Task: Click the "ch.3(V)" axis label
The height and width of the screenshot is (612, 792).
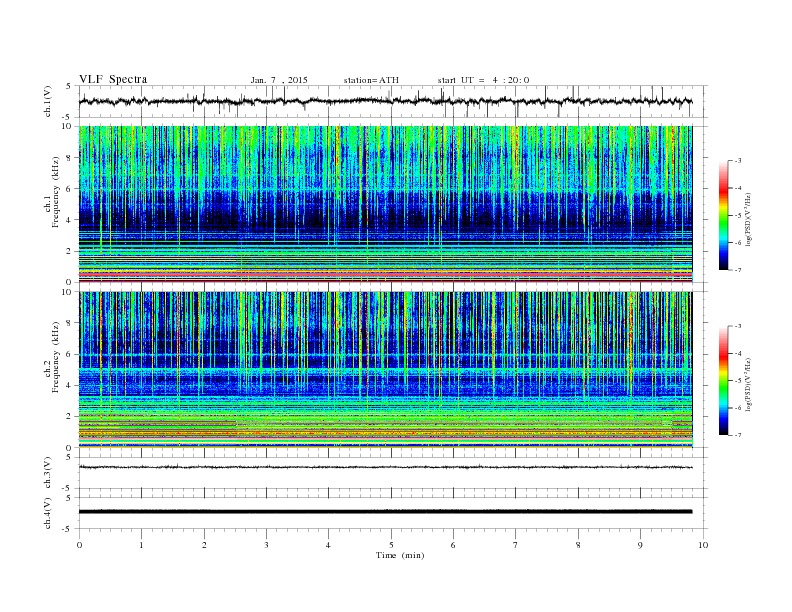Action: point(48,472)
